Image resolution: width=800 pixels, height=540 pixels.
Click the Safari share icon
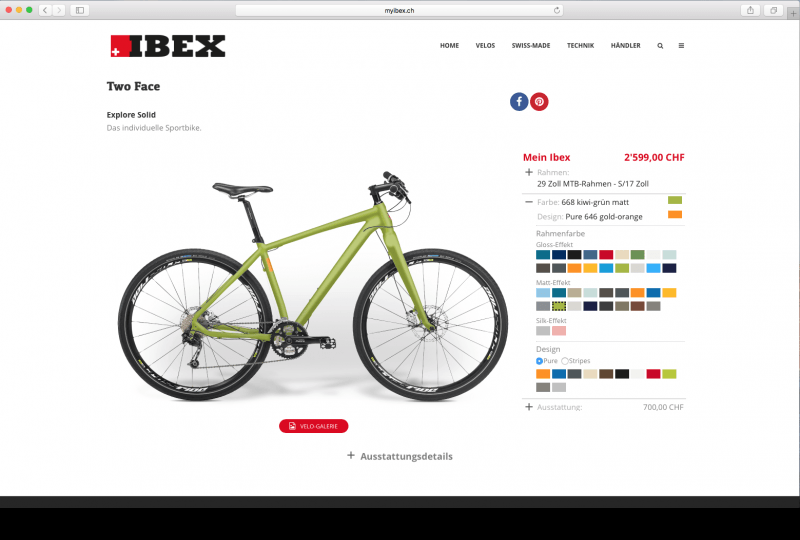point(750,10)
